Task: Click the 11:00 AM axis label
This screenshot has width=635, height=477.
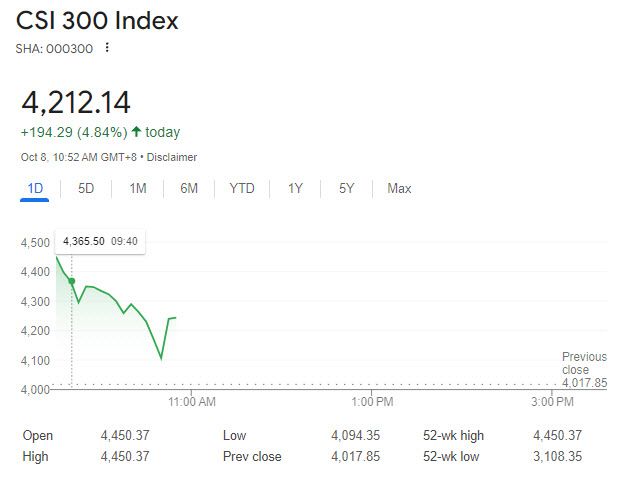Action: (x=192, y=401)
